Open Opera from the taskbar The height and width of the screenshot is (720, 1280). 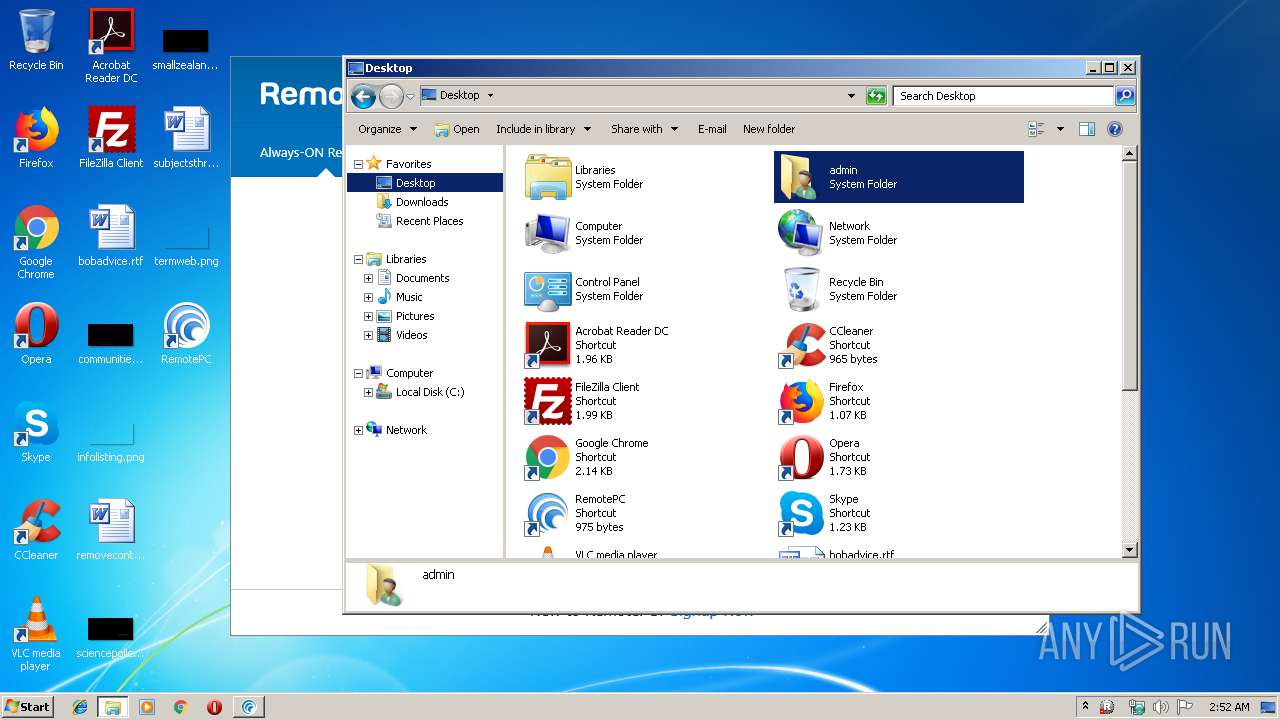point(214,707)
